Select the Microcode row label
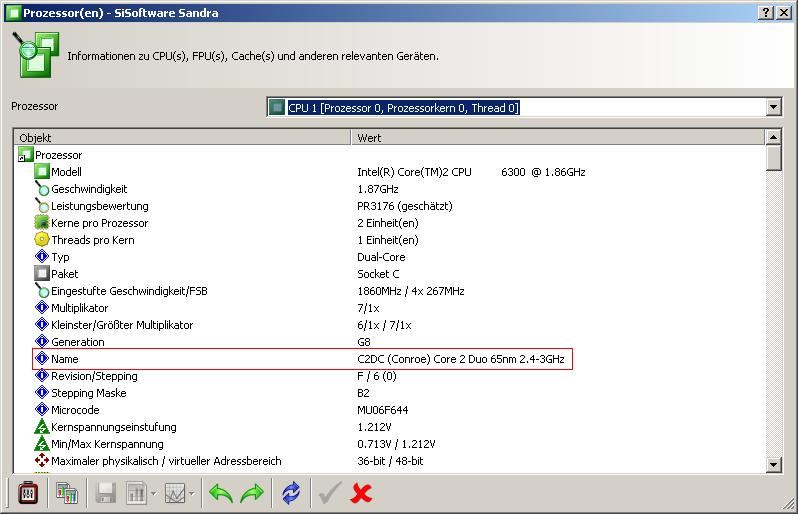Screen dimensions: 798x514 [75, 410]
